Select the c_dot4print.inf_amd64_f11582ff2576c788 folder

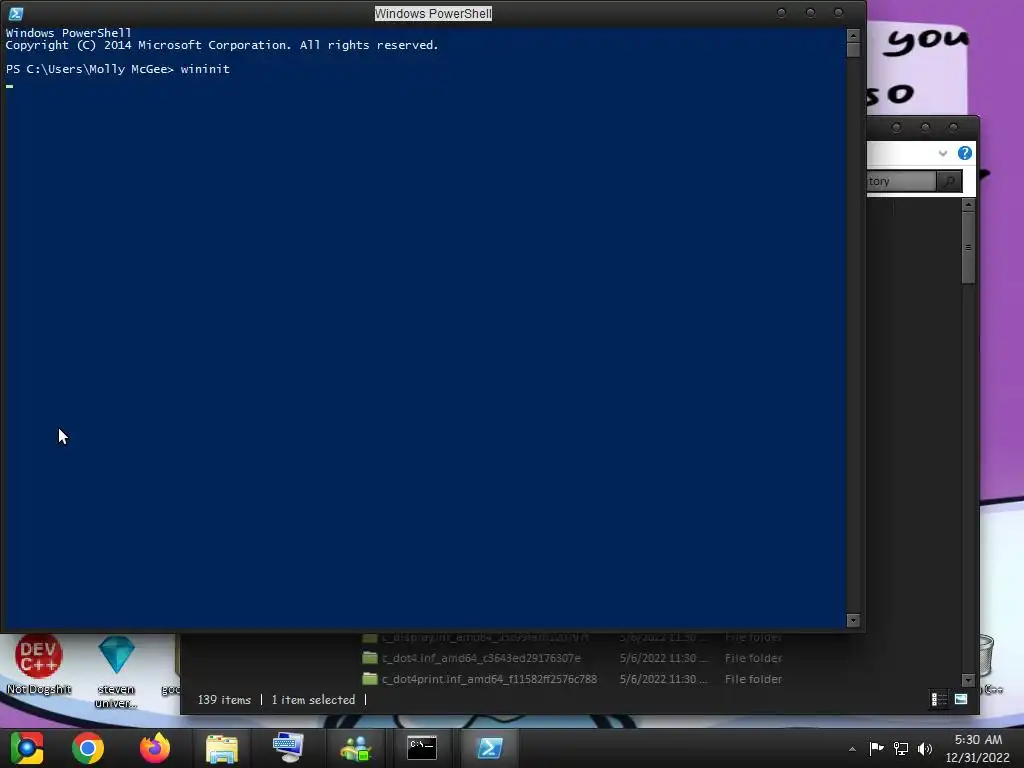(489, 679)
